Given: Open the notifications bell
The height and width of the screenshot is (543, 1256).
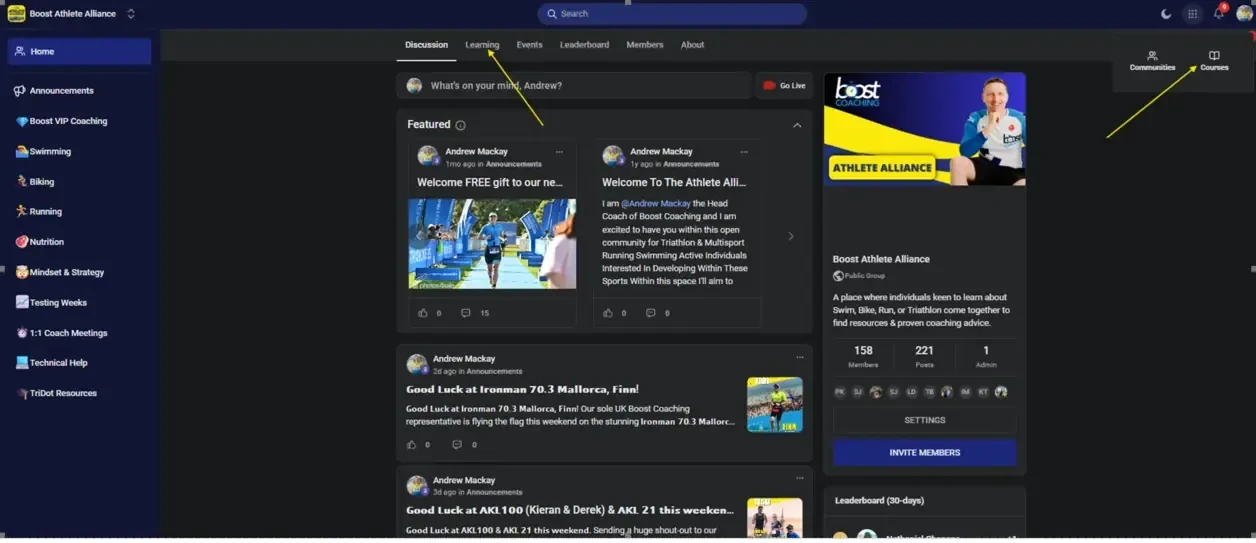Looking at the screenshot, I should pyautogui.click(x=1219, y=13).
